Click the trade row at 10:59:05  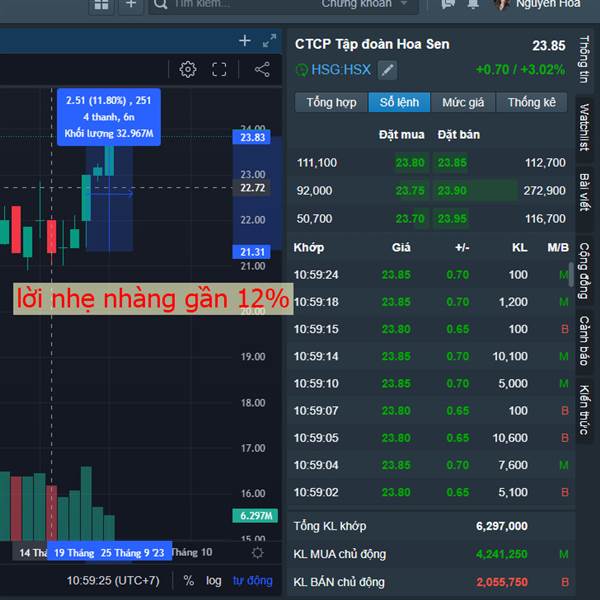point(431,438)
